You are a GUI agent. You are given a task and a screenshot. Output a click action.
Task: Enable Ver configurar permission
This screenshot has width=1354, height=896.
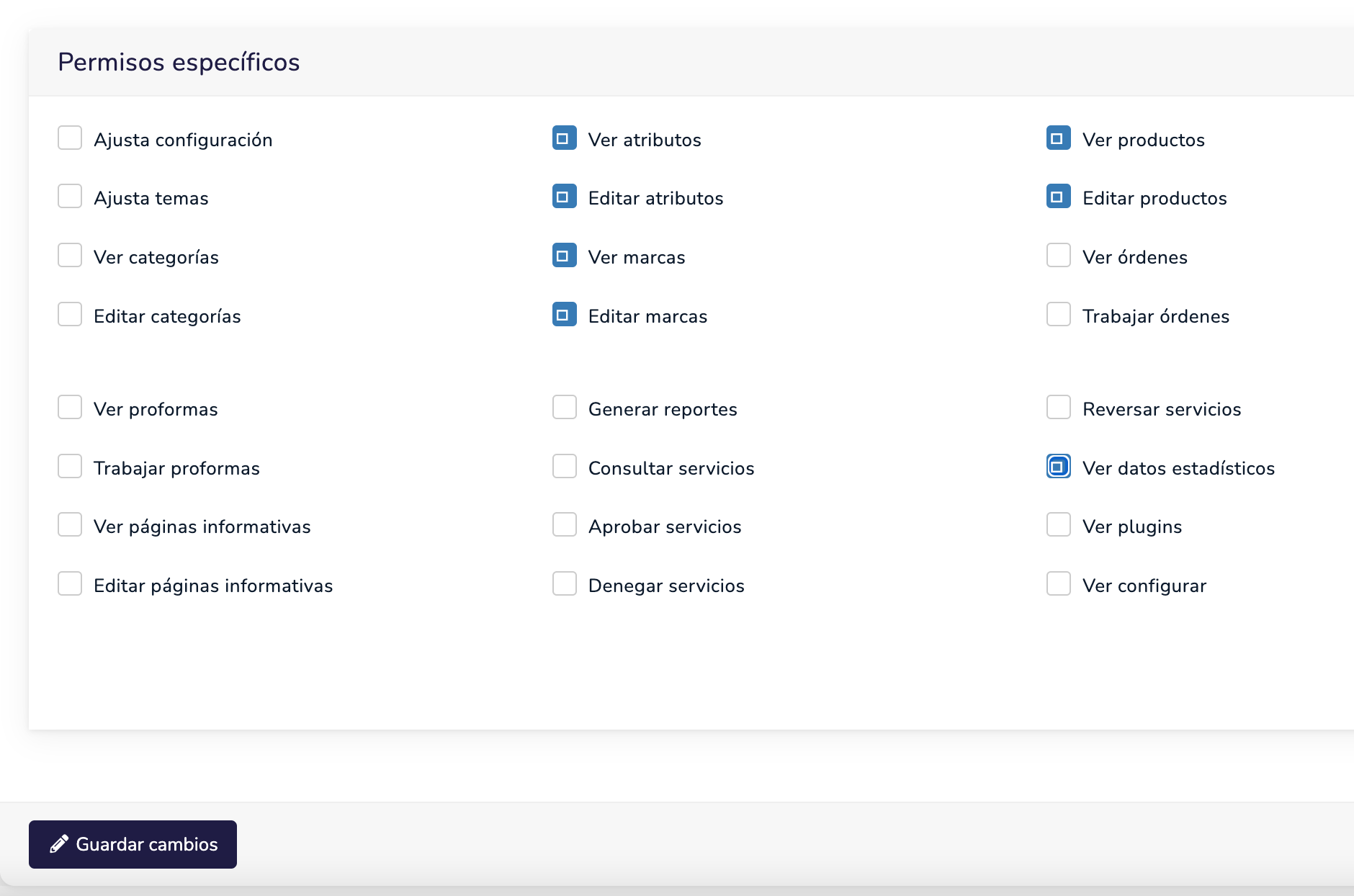pyautogui.click(x=1059, y=583)
